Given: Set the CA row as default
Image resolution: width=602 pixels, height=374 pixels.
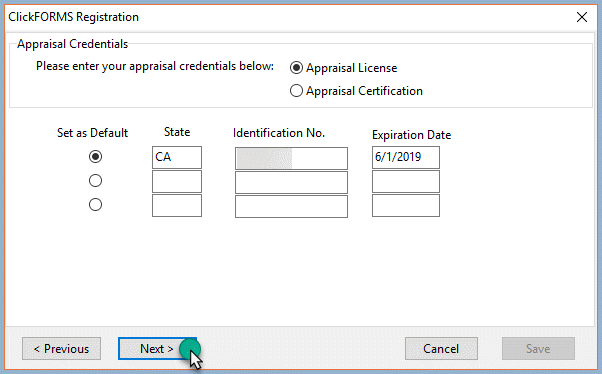Looking at the screenshot, I should pyautogui.click(x=95, y=157).
